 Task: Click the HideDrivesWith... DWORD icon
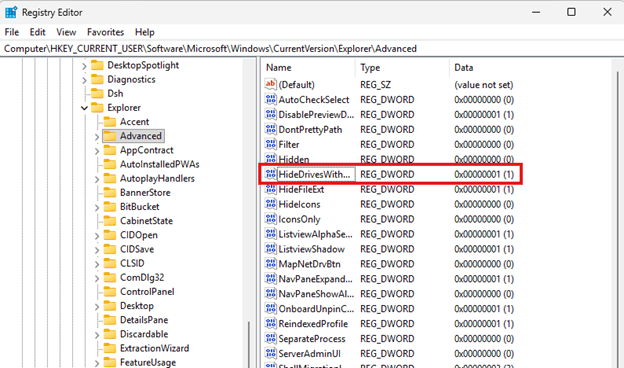(271, 174)
